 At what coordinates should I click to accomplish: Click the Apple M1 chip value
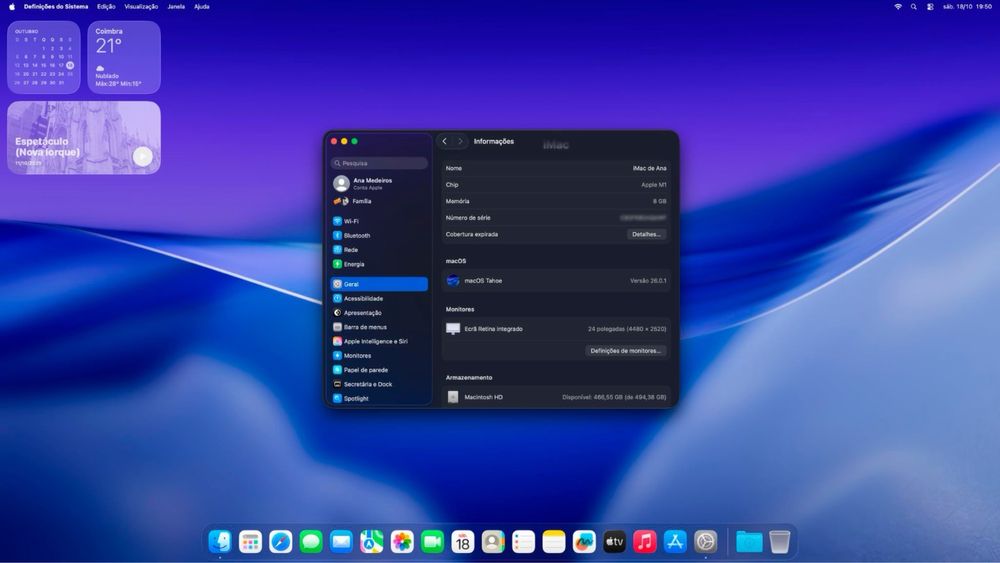[654, 185]
